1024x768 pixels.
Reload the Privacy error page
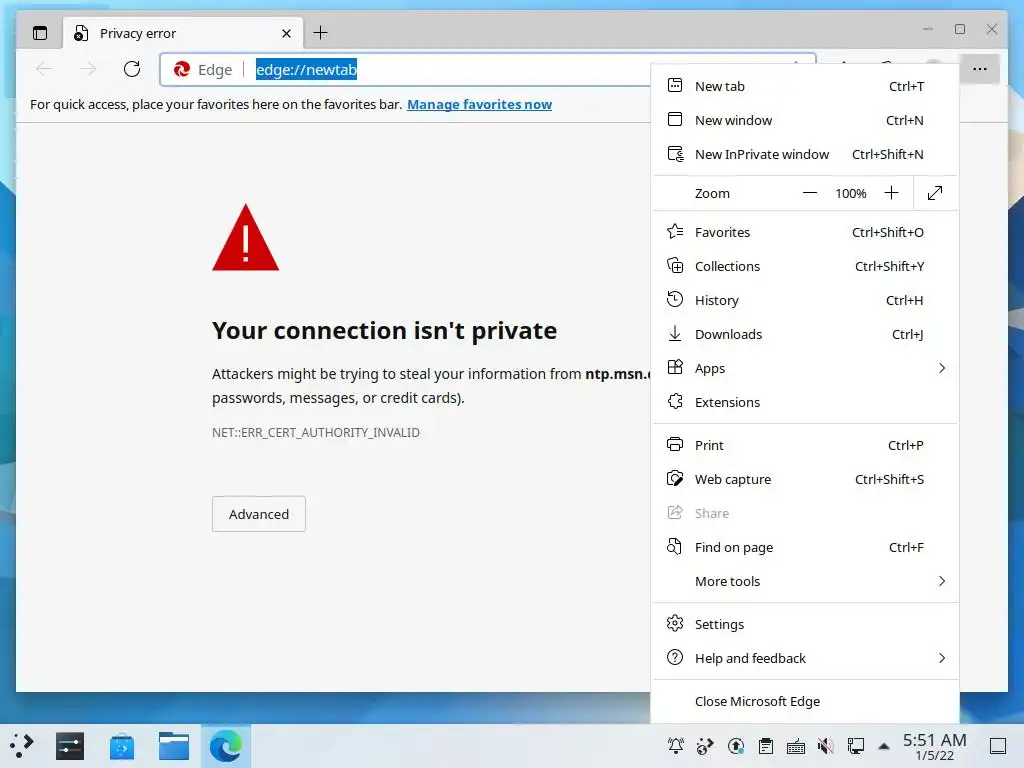[132, 69]
